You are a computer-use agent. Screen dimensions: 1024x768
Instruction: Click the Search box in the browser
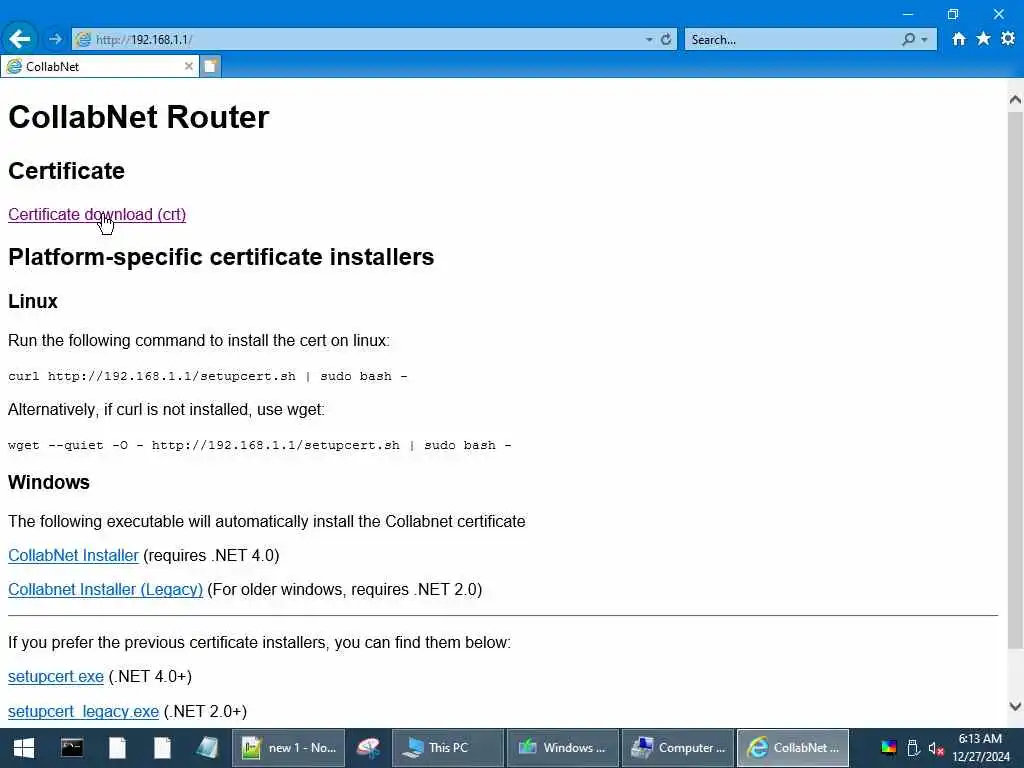coord(792,39)
